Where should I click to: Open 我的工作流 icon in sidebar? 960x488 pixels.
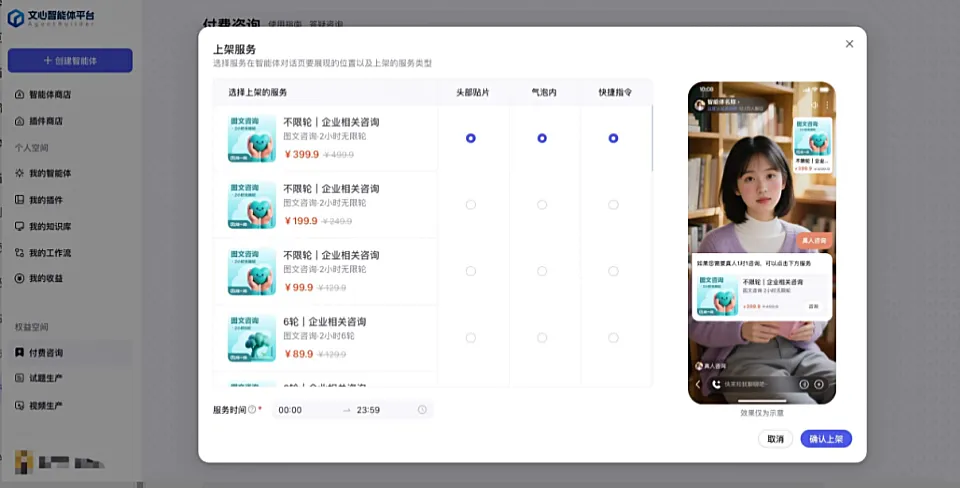coord(20,252)
